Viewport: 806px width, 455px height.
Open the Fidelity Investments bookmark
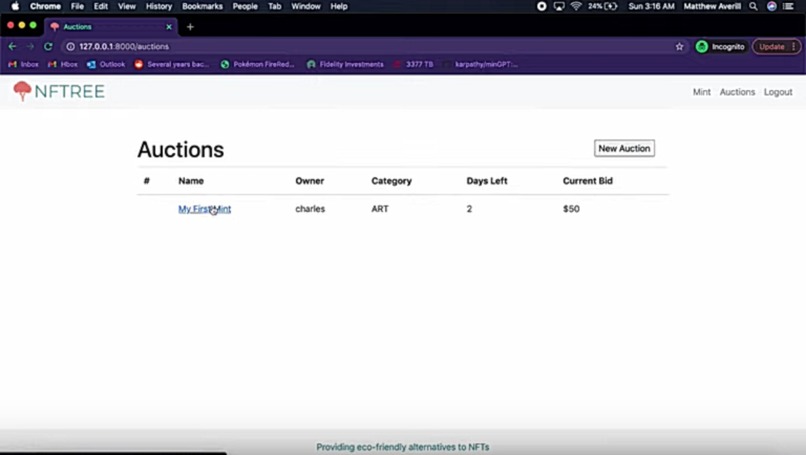click(x=345, y=64)
